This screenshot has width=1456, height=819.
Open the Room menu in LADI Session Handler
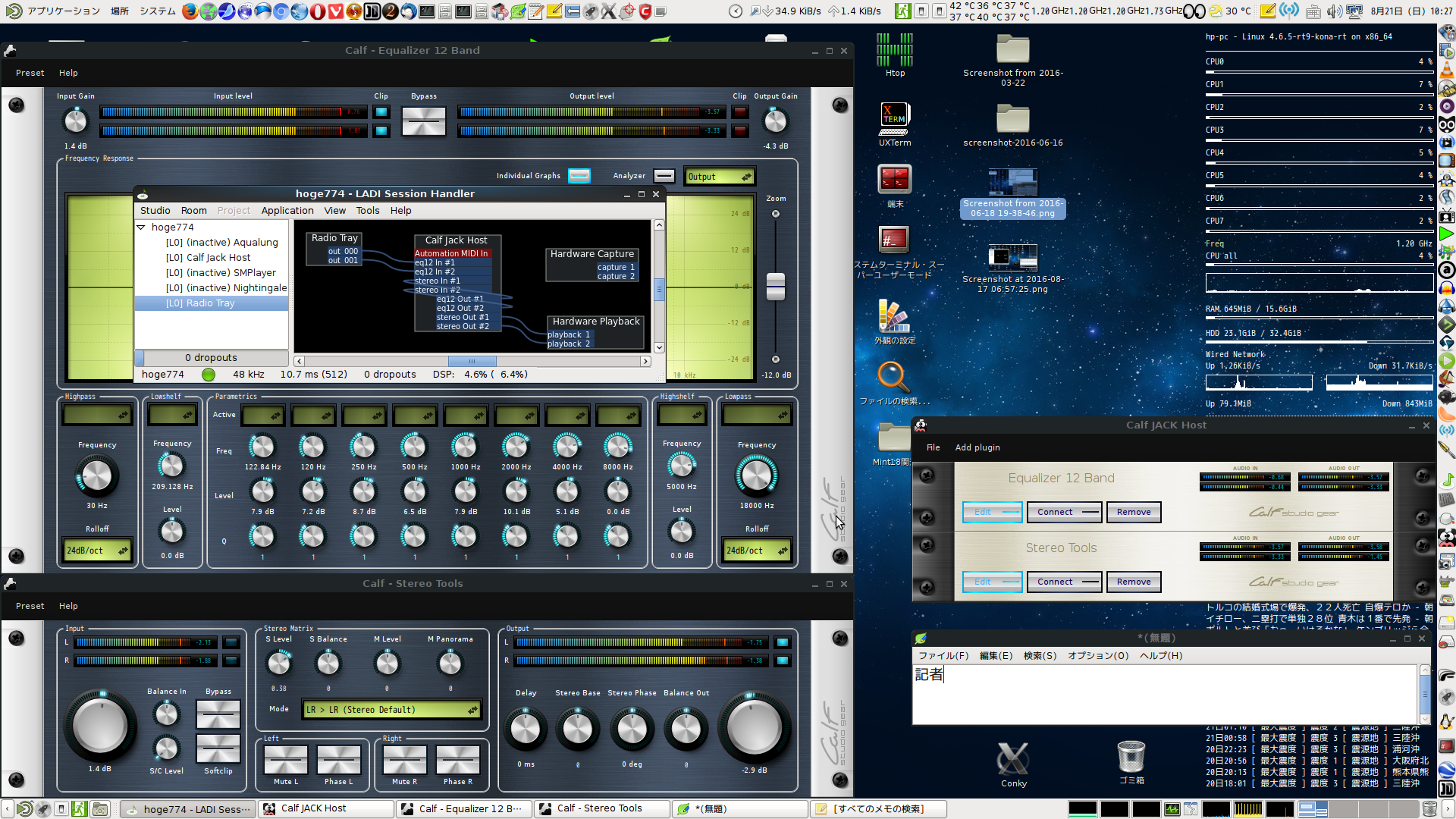click(193, 211)
